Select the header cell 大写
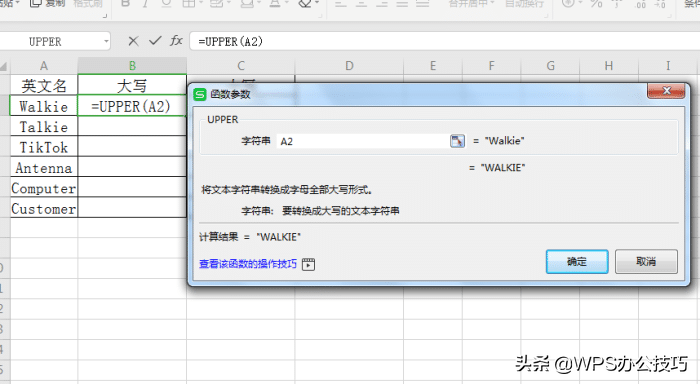 click(x=132, y=85)
